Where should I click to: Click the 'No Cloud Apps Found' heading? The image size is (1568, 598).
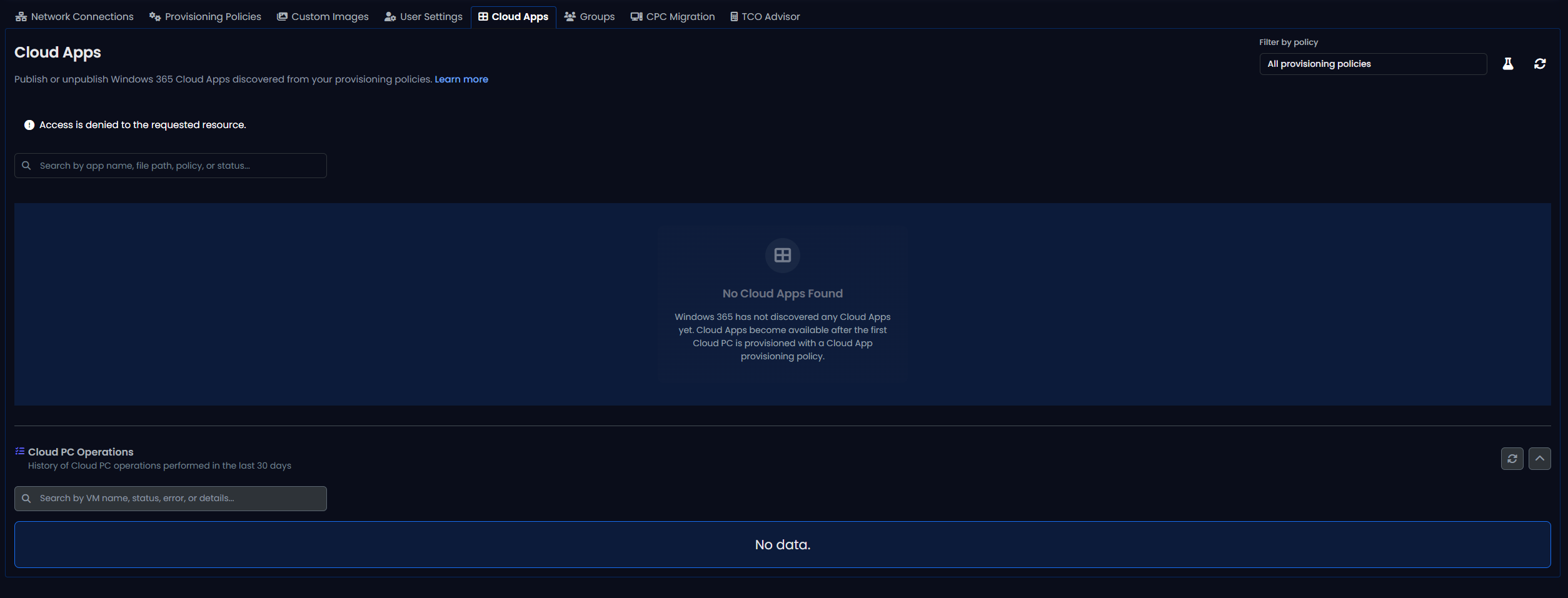click(x=783, y=294)
